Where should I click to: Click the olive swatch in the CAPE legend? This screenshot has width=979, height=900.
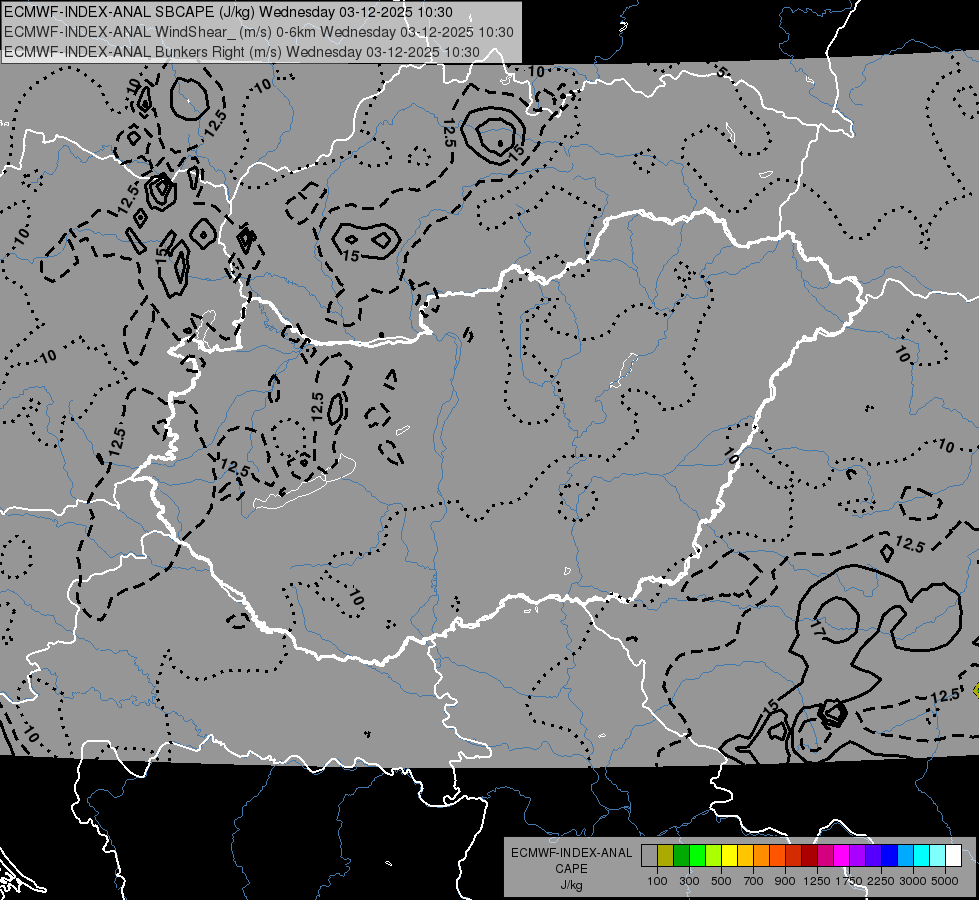click(666, 856)
